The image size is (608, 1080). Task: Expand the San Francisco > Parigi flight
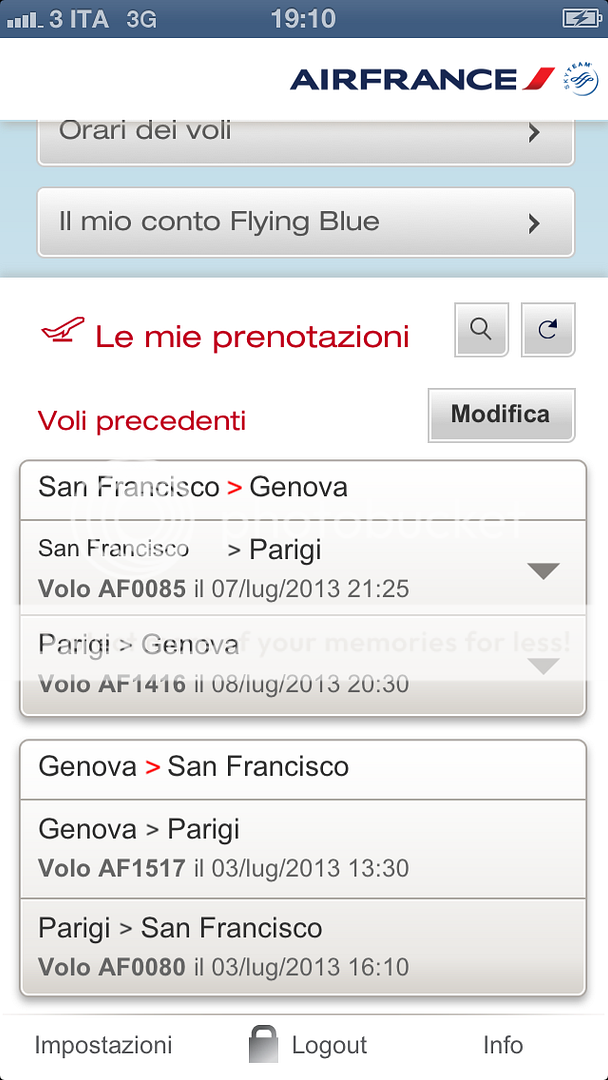(542, 571)
